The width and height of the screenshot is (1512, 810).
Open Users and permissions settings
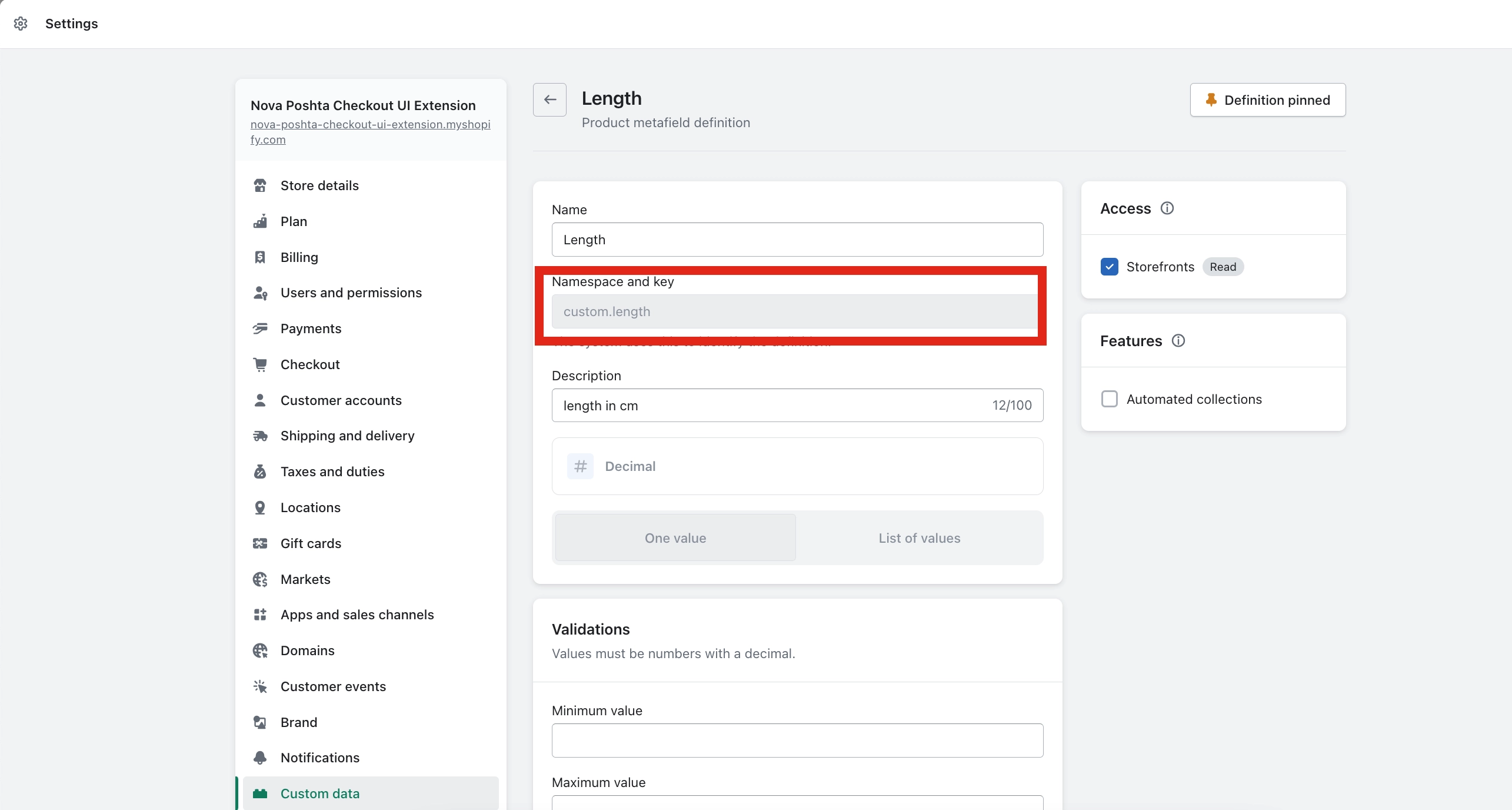[371, 293]
